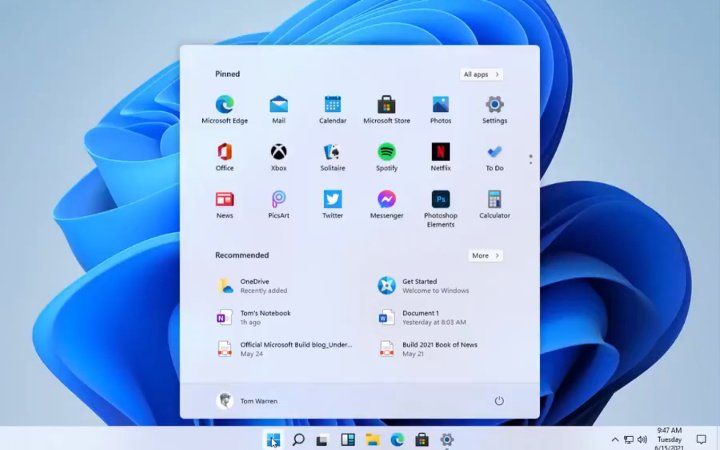Open Settings from the pinned grid
The height and width of the screenshot is (450, 720).
[495, 110]
